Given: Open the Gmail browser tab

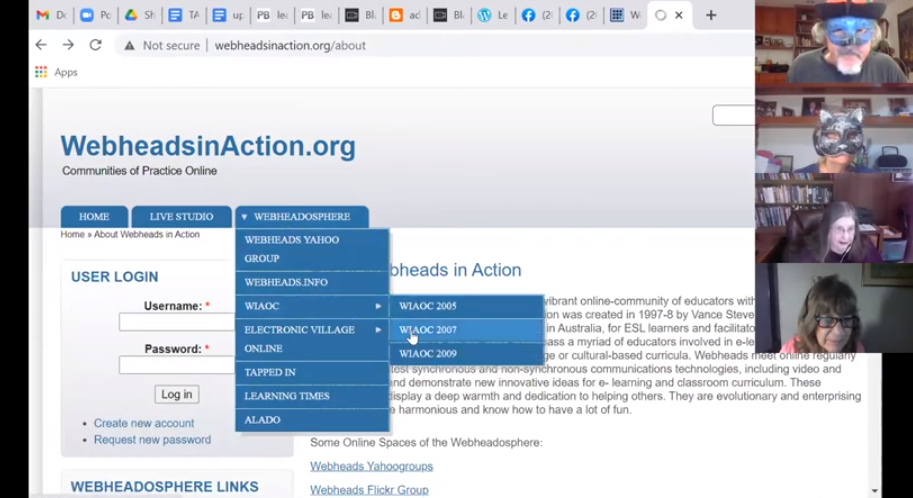Looking at the screenshot, I should pyautogui.click(x=49, y=15).
